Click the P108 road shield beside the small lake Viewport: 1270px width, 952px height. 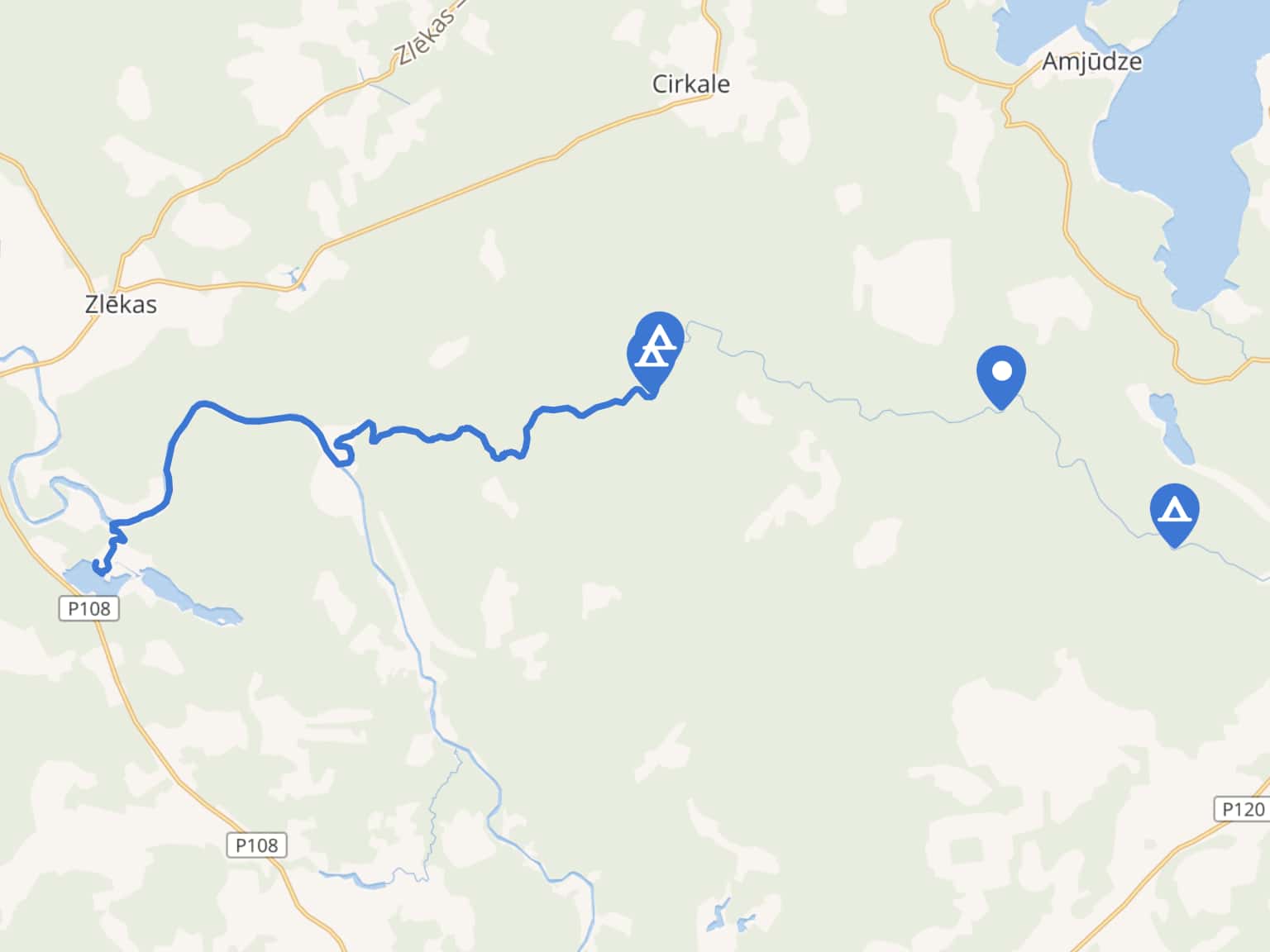[89, 609]
